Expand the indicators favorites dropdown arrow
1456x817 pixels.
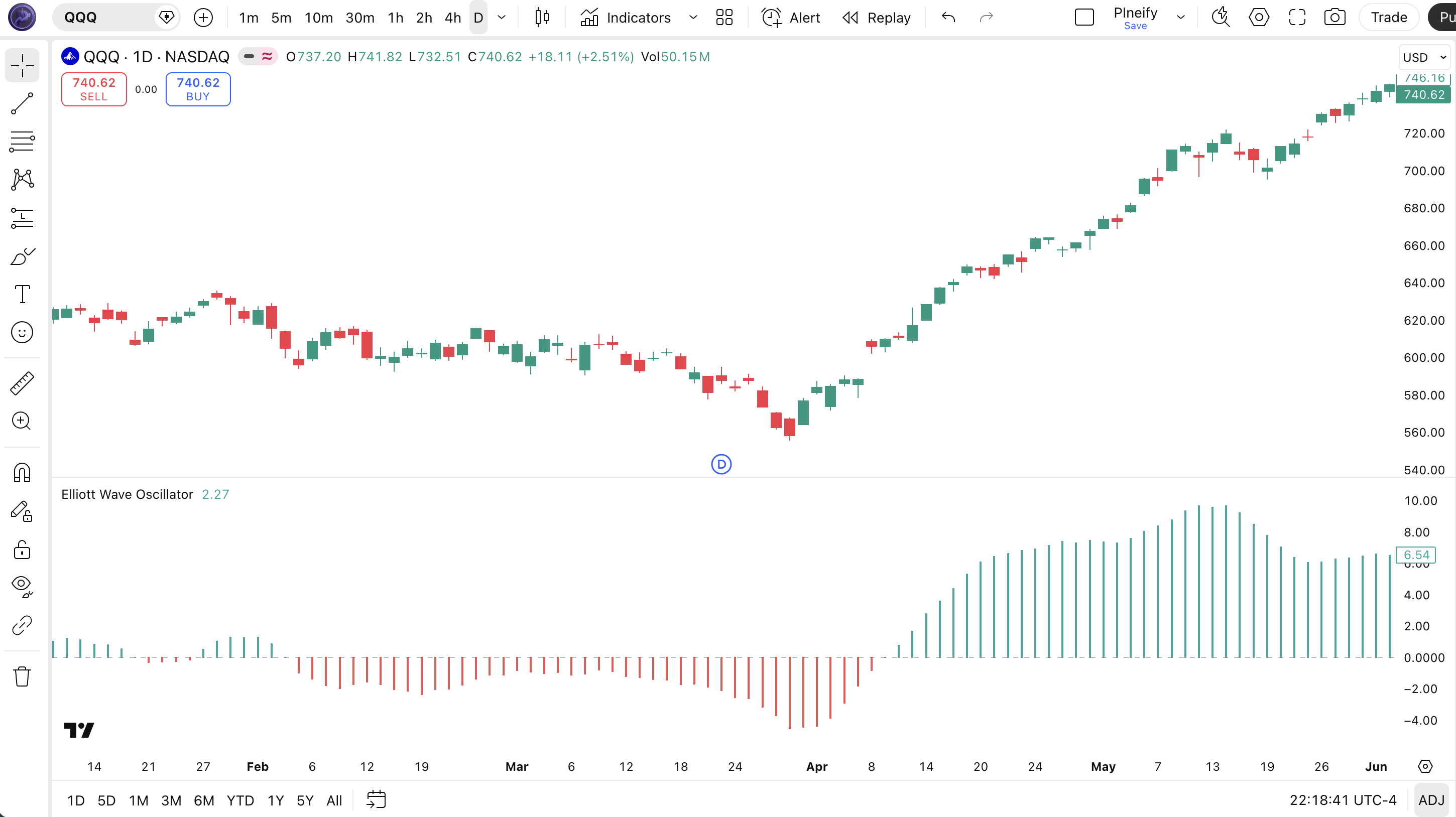click(x=693, y=18)
